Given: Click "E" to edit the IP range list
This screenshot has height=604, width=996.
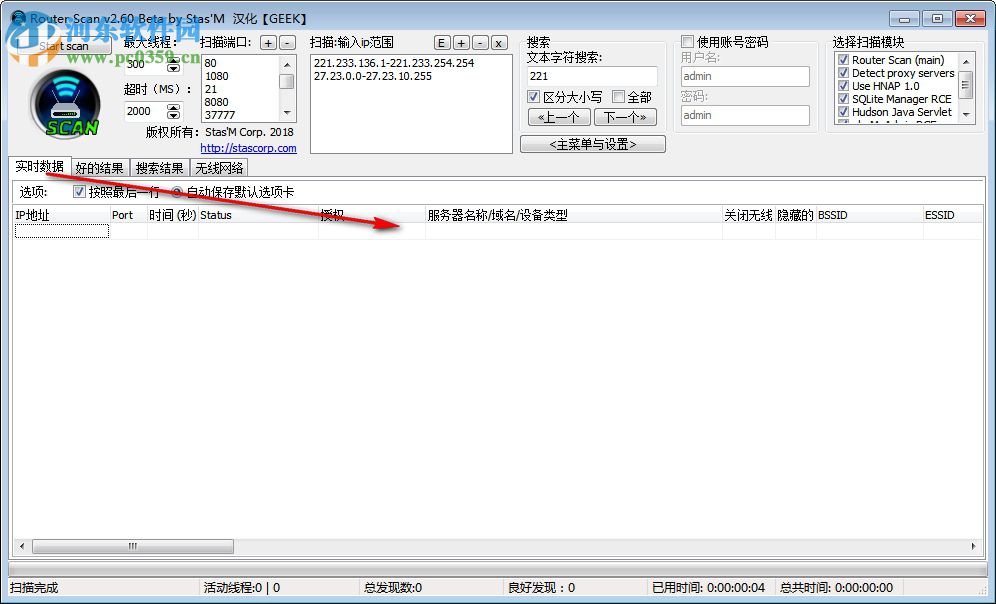Looking at the screenshot, I should [x=441, y=42].
